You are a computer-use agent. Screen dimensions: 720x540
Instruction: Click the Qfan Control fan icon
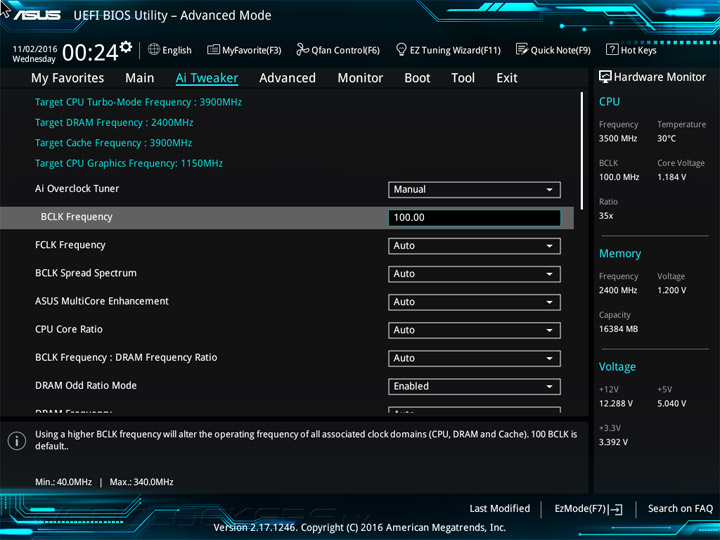pos(302,49)
